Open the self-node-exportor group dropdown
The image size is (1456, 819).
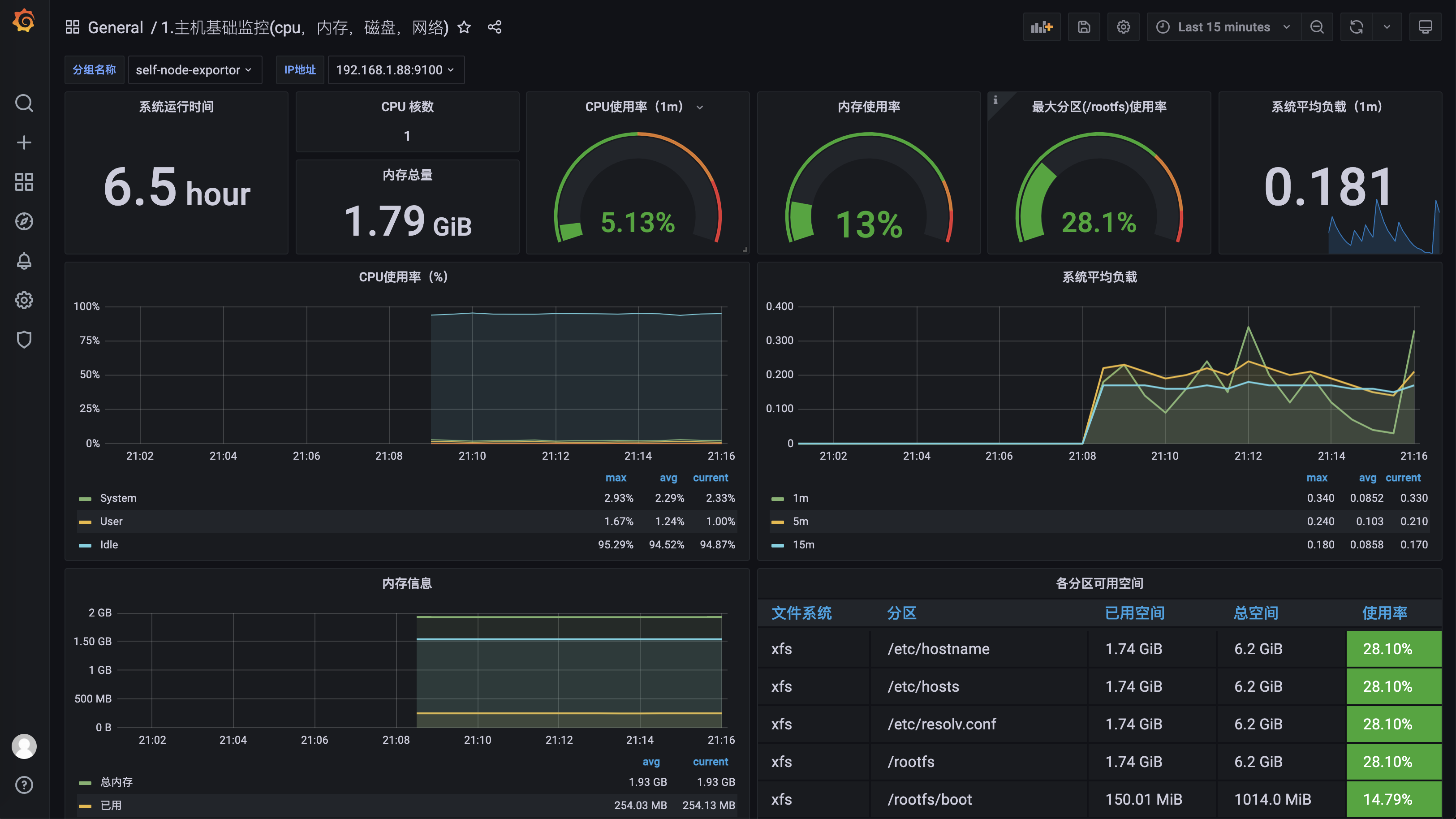[195, 70]
